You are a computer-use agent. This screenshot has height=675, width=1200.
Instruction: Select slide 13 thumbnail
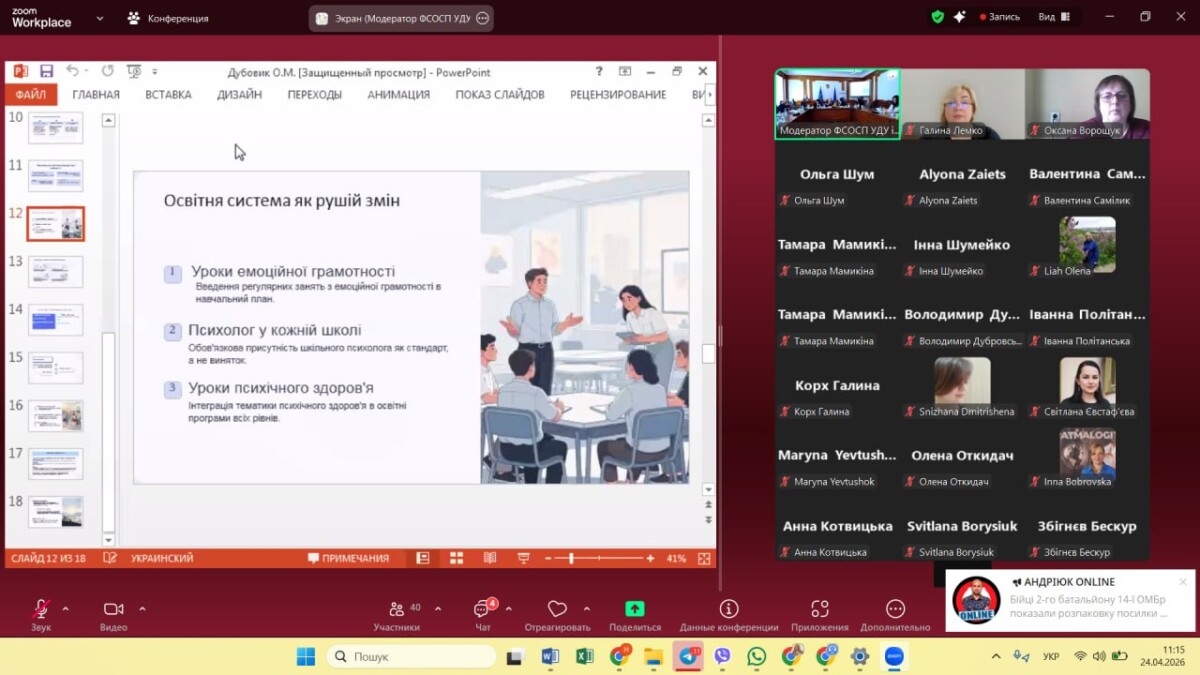click(56, 271)
